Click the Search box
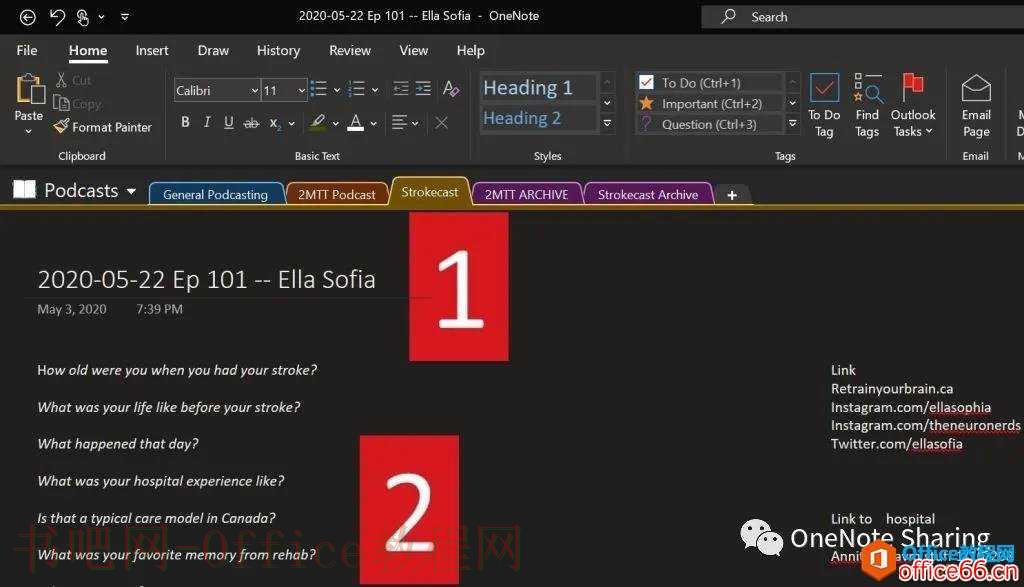The width and height of the screenshot is (1024, 587). click(x=862, y=17)
